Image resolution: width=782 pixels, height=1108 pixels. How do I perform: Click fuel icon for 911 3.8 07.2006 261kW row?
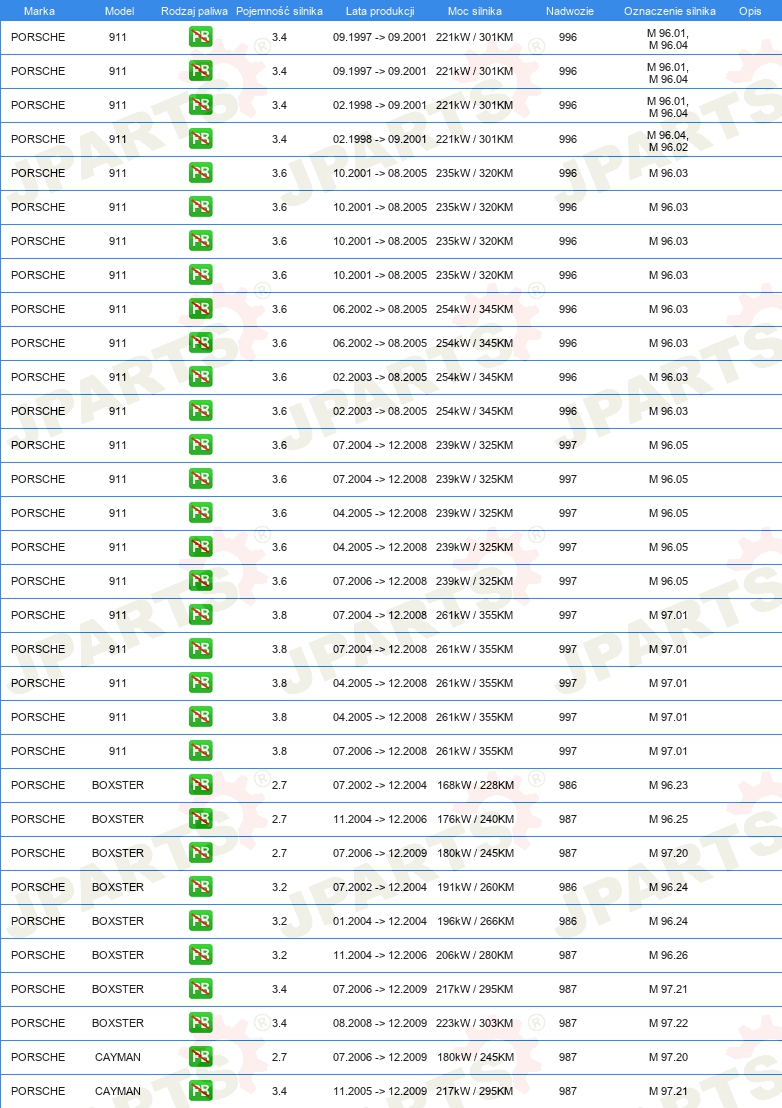click(x=201, y=751)
